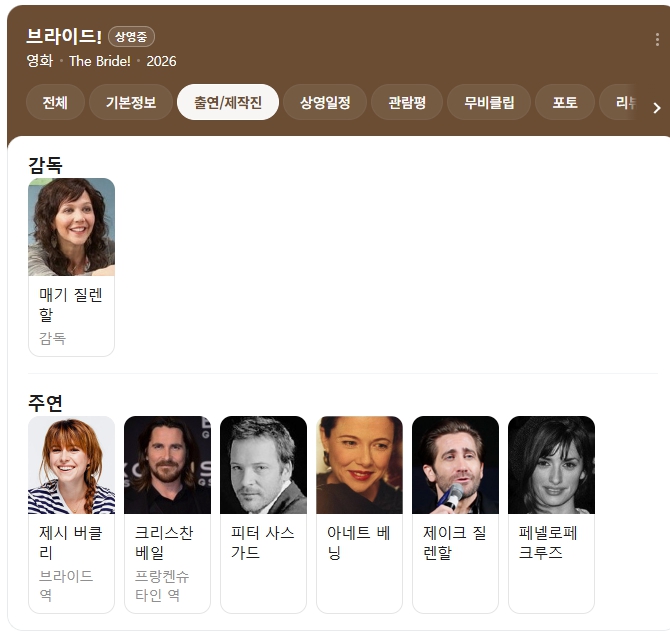Screen dimensions: 670x638
Task: Click director 매기 질렌할's photo
Action: (71, 227)
